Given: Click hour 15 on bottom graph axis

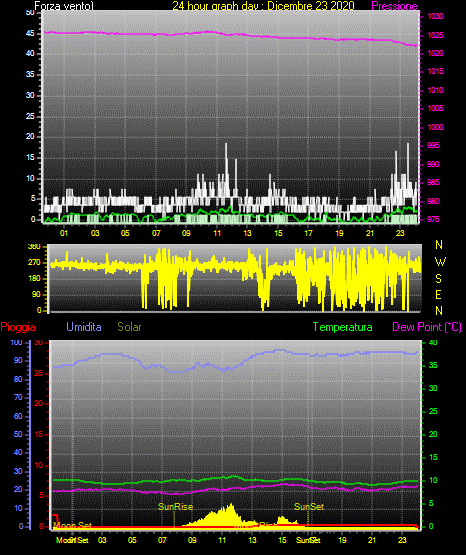Looking at the screenshot, I should pos(282,540).
